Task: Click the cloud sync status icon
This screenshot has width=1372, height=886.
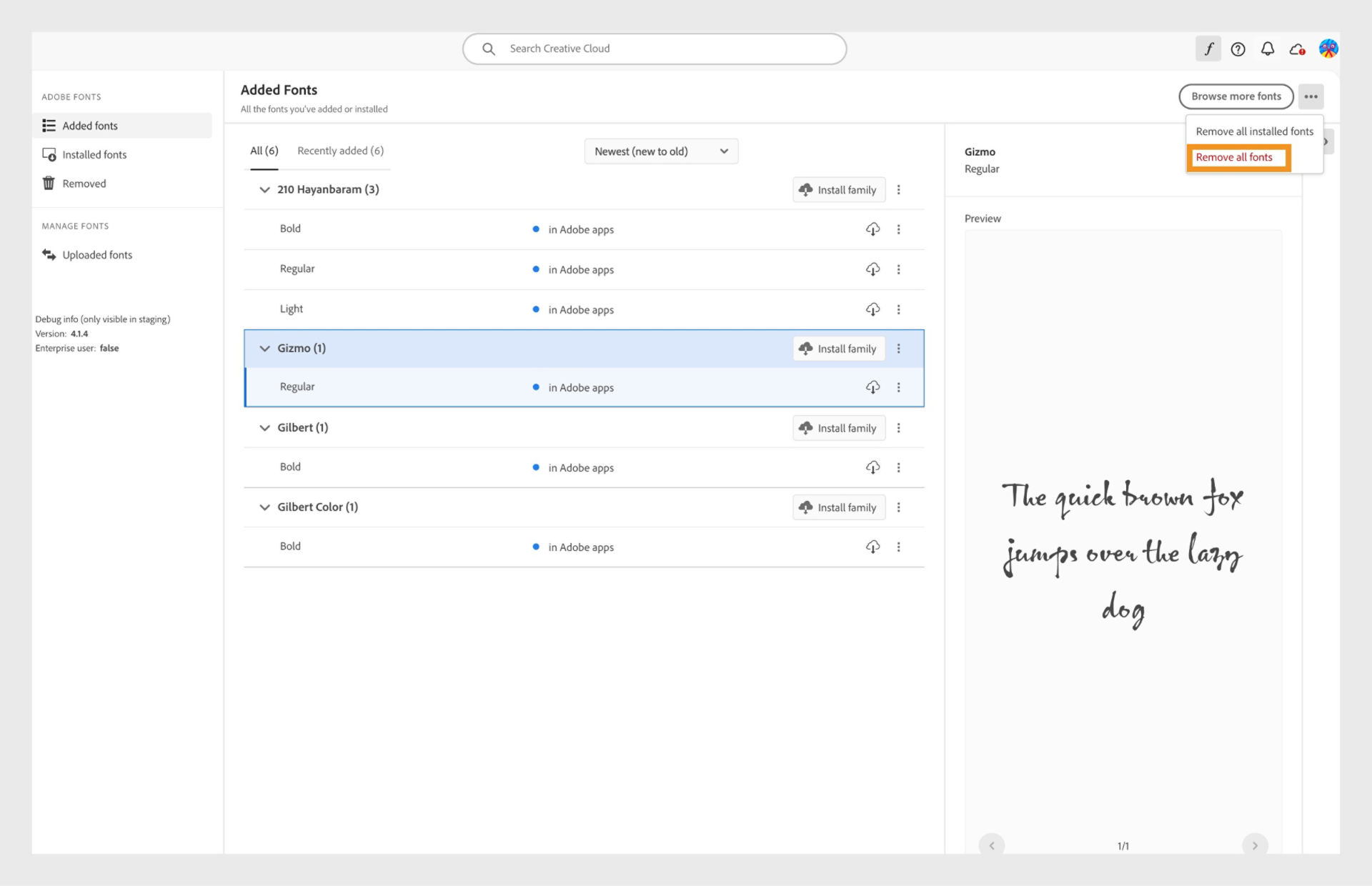Action: click(1297, 49)
